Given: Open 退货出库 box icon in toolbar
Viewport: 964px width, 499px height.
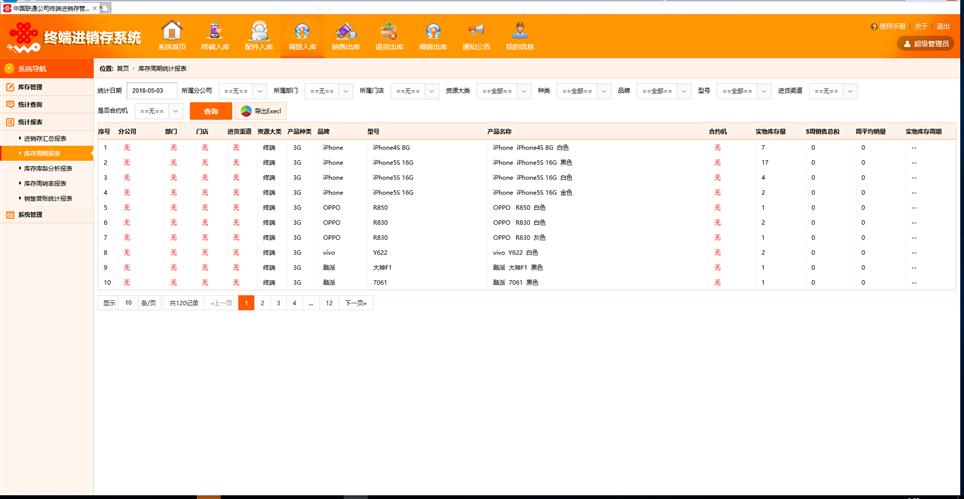Looking at the screenshot, I should pyautogui.click(x=389, y=36).
